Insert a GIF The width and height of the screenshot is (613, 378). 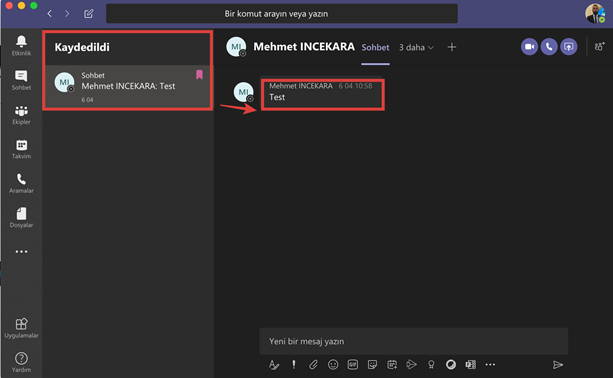[x=353, y=365]
